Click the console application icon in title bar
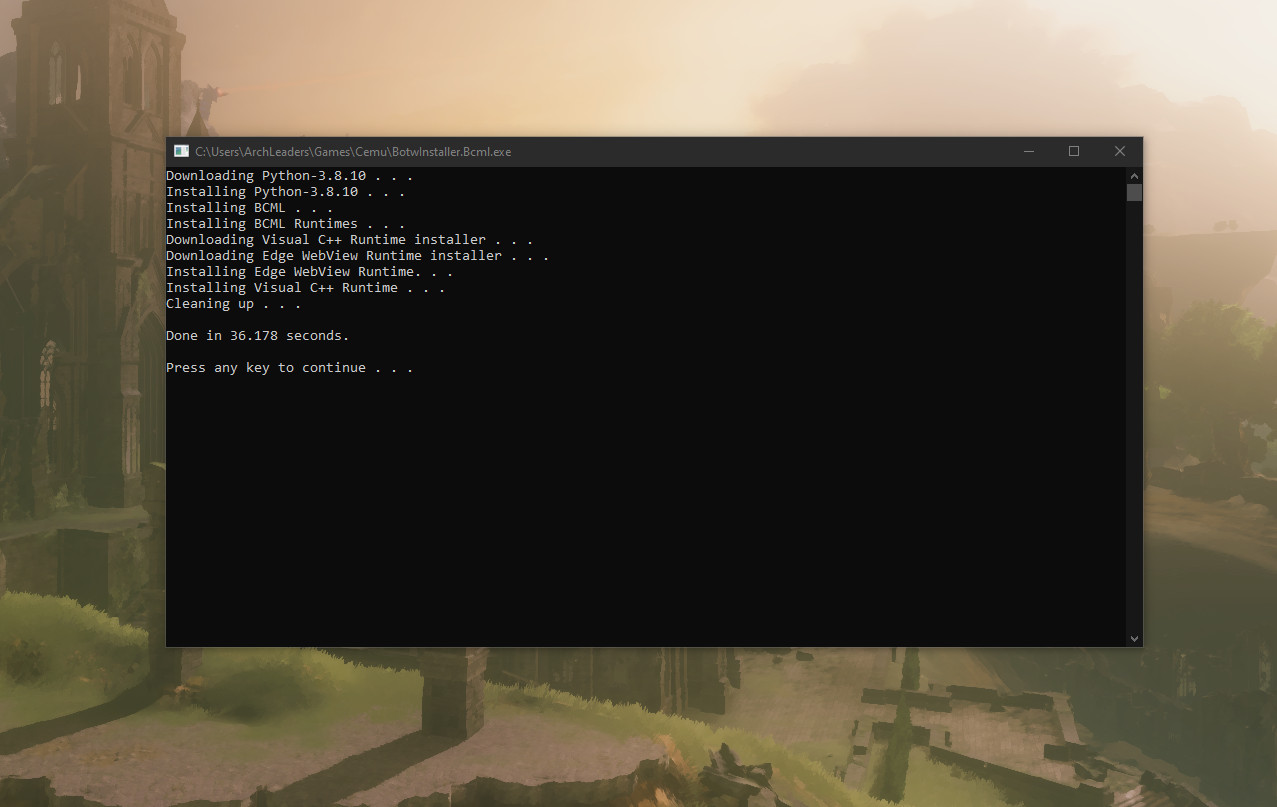 coord(181,151)
